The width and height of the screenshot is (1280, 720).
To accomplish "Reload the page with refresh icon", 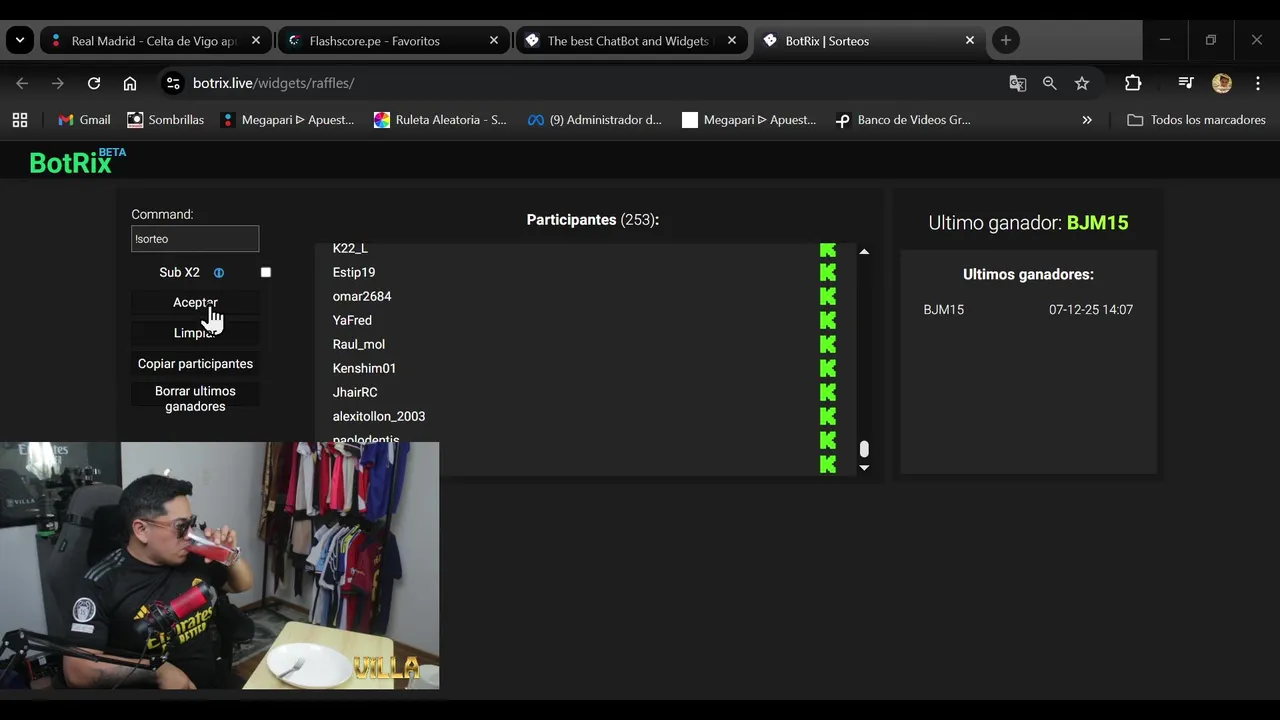I will (94, 83).
